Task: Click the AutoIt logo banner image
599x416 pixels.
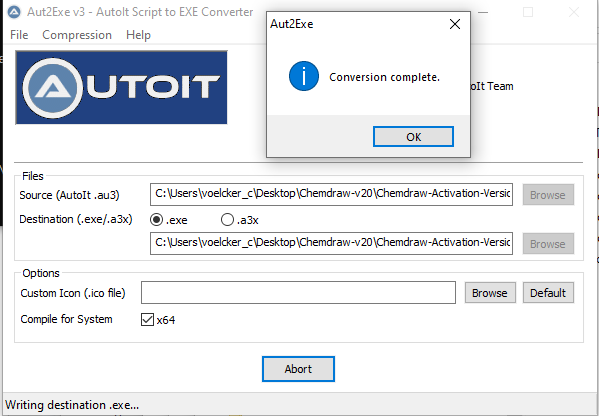Action: (121, 87)
